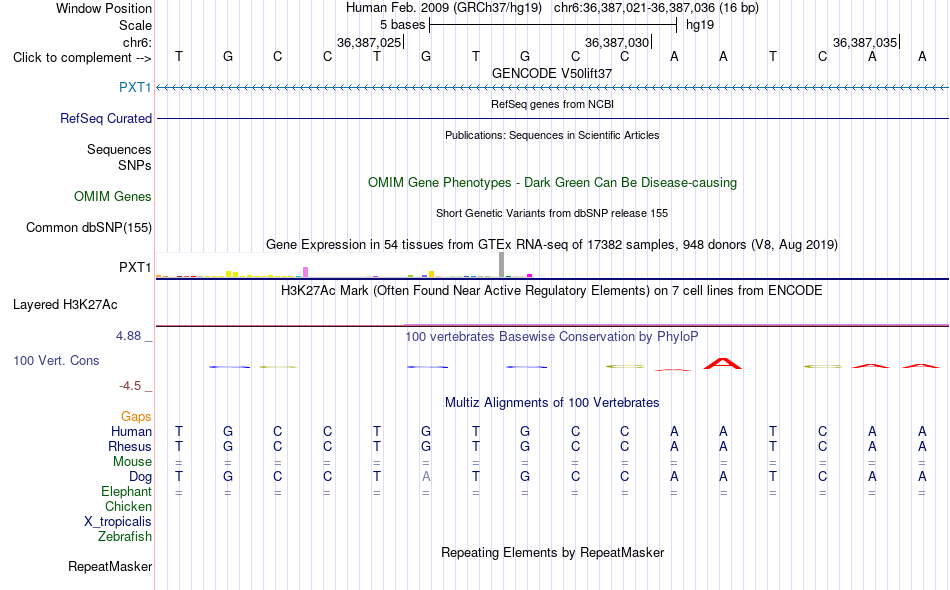This screenshot has height=590, width=950.
Task: Click the chr6:36,387,021-36,387,036 (16 bp) heading
Action: (x=656, y=8)
